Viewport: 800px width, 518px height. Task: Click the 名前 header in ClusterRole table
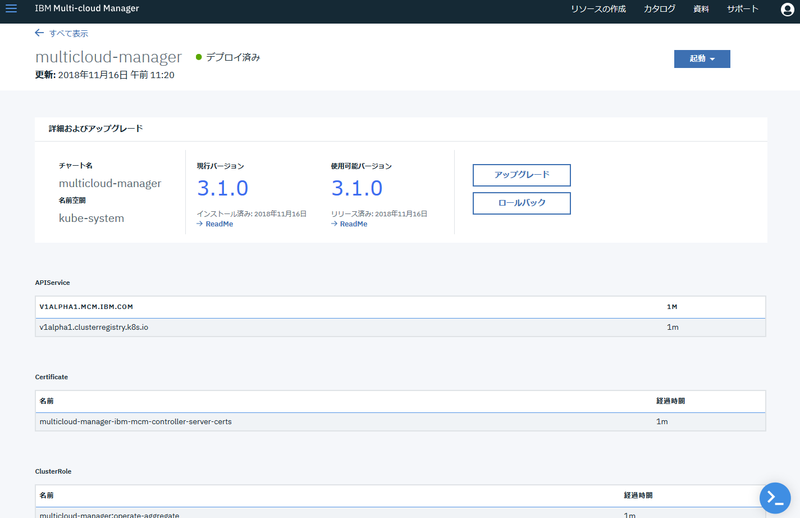46,496
